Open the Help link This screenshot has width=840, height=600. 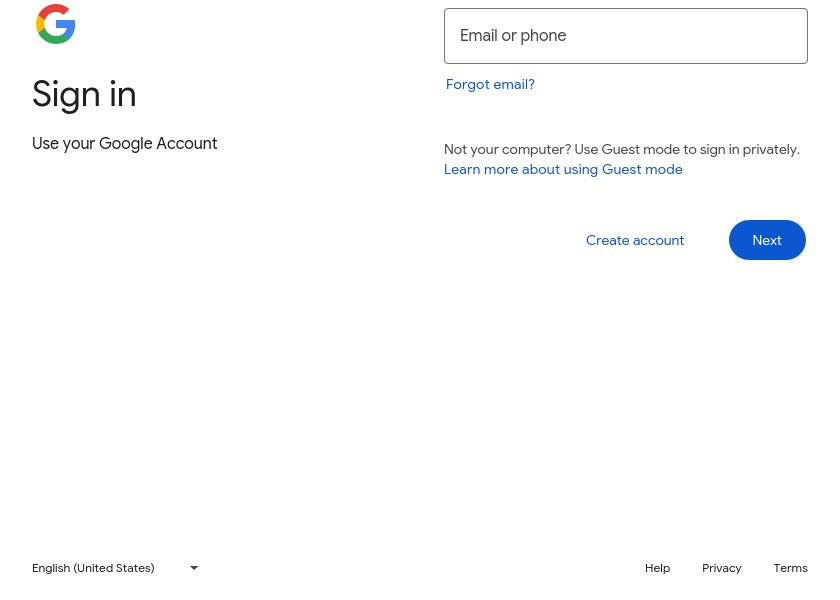coord(657,568)
